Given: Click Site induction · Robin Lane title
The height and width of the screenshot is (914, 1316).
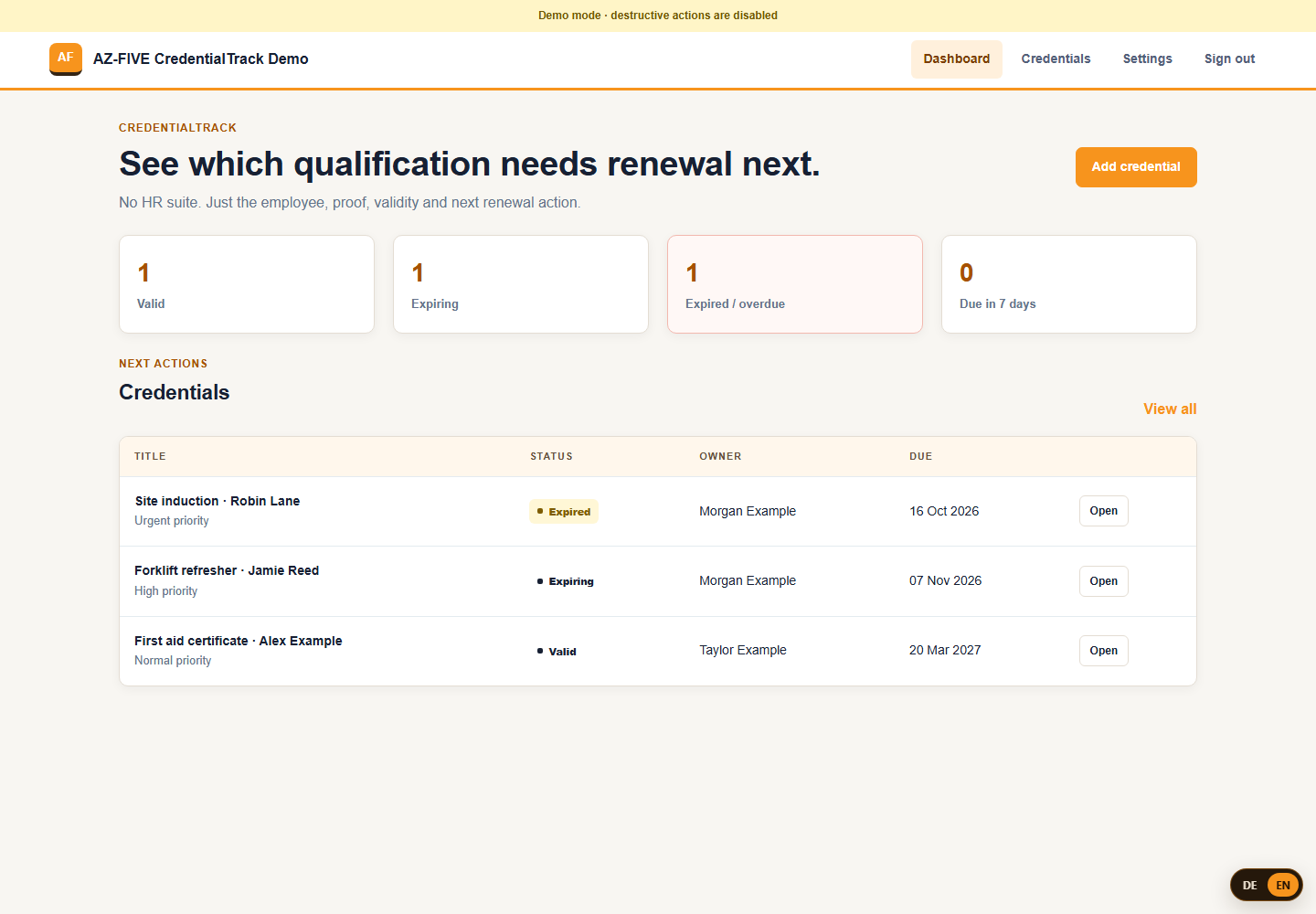Looking at the screenshot, I should click(218, 501).
